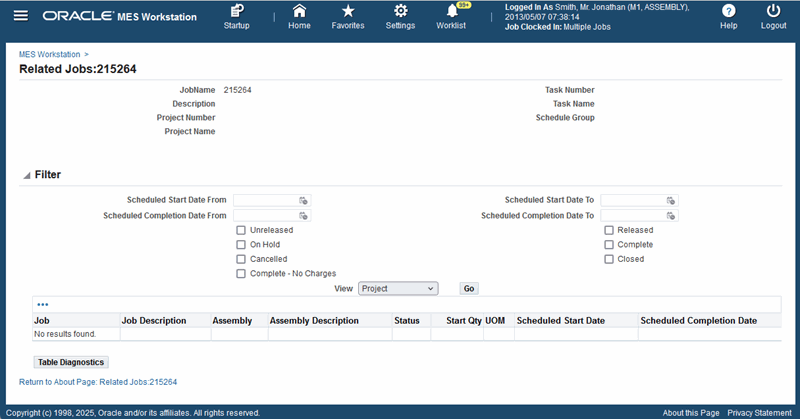Open calendar for Scheduled Start Date From

click(304, 201)
